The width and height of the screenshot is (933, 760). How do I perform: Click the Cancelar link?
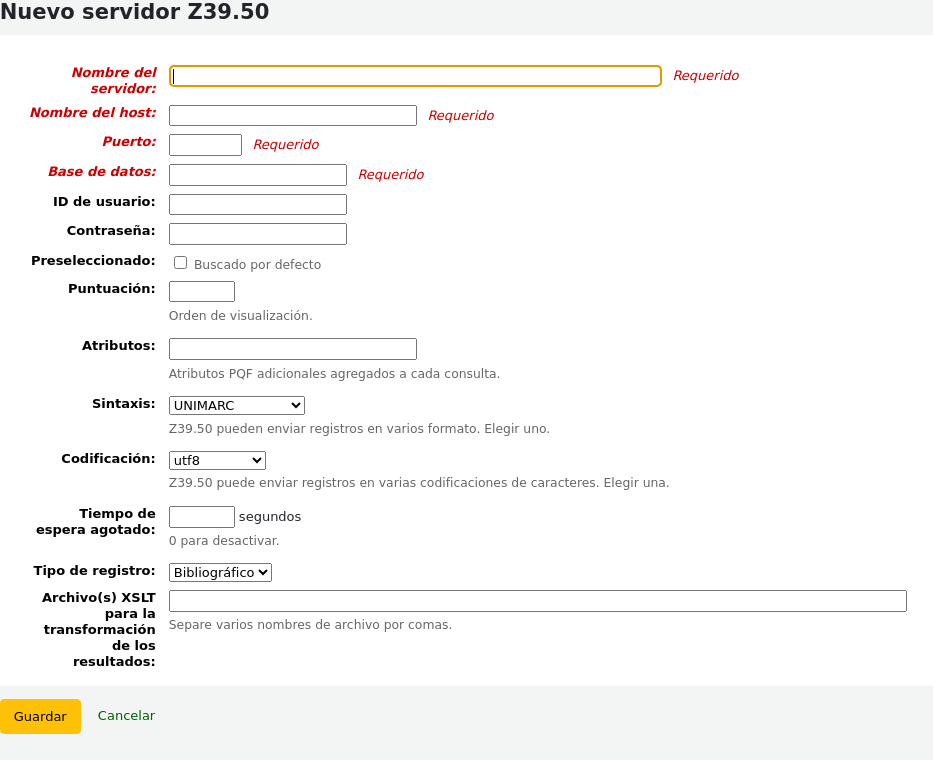coord(126,715)
